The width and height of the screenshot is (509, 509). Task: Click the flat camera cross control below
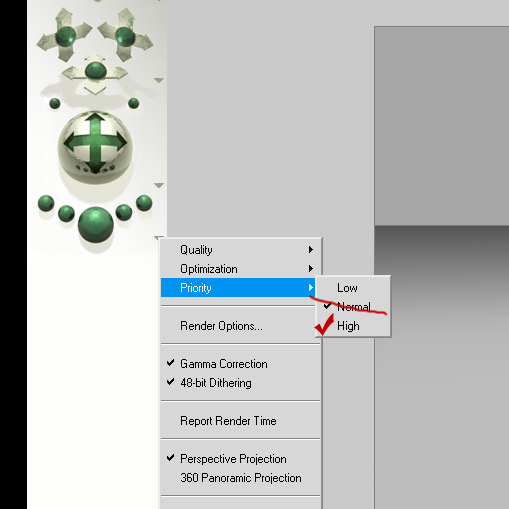[x=95, y=74]
